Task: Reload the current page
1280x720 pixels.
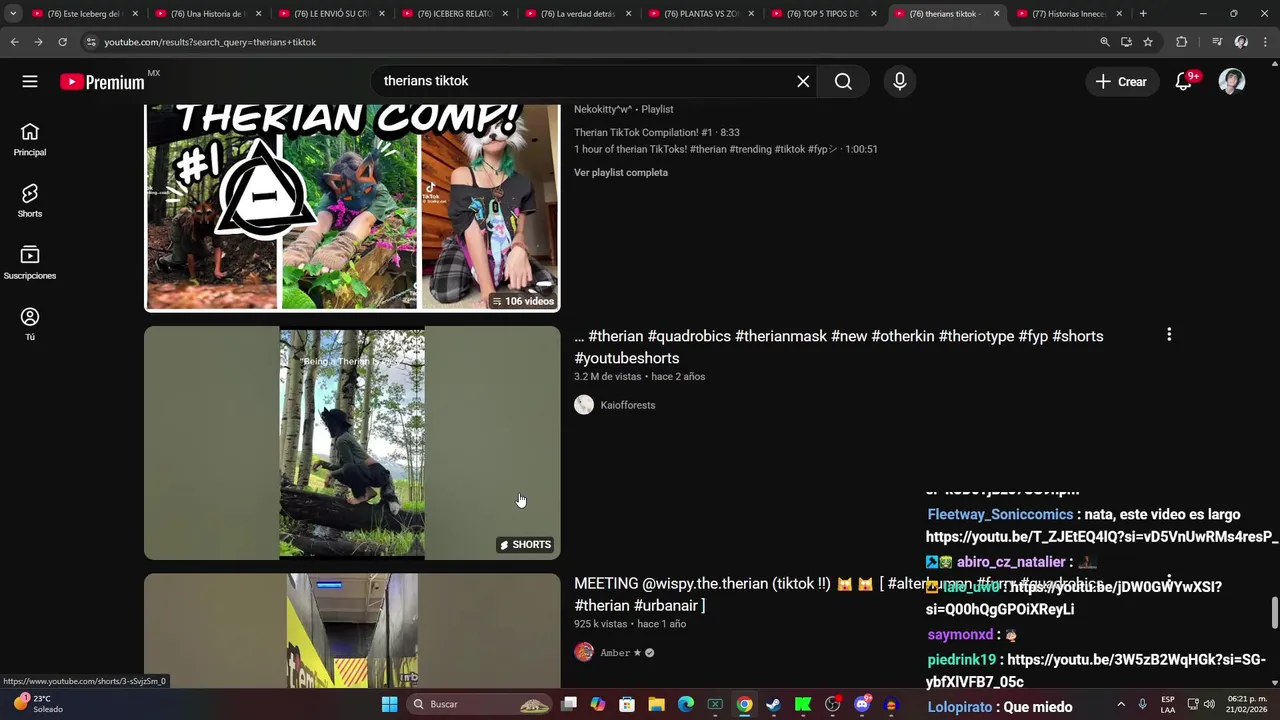Action: point(62,42)
